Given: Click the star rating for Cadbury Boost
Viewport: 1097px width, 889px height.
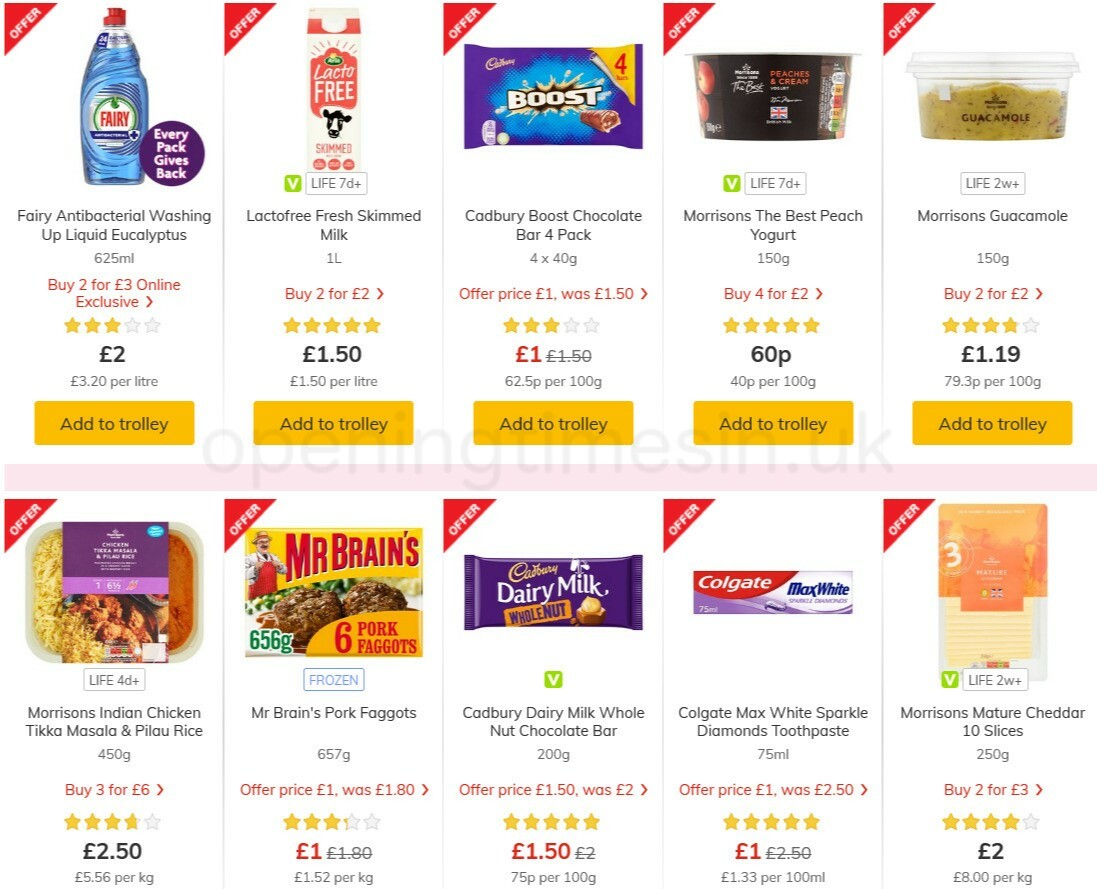Looking at the screenshot, I should point(552,324).
